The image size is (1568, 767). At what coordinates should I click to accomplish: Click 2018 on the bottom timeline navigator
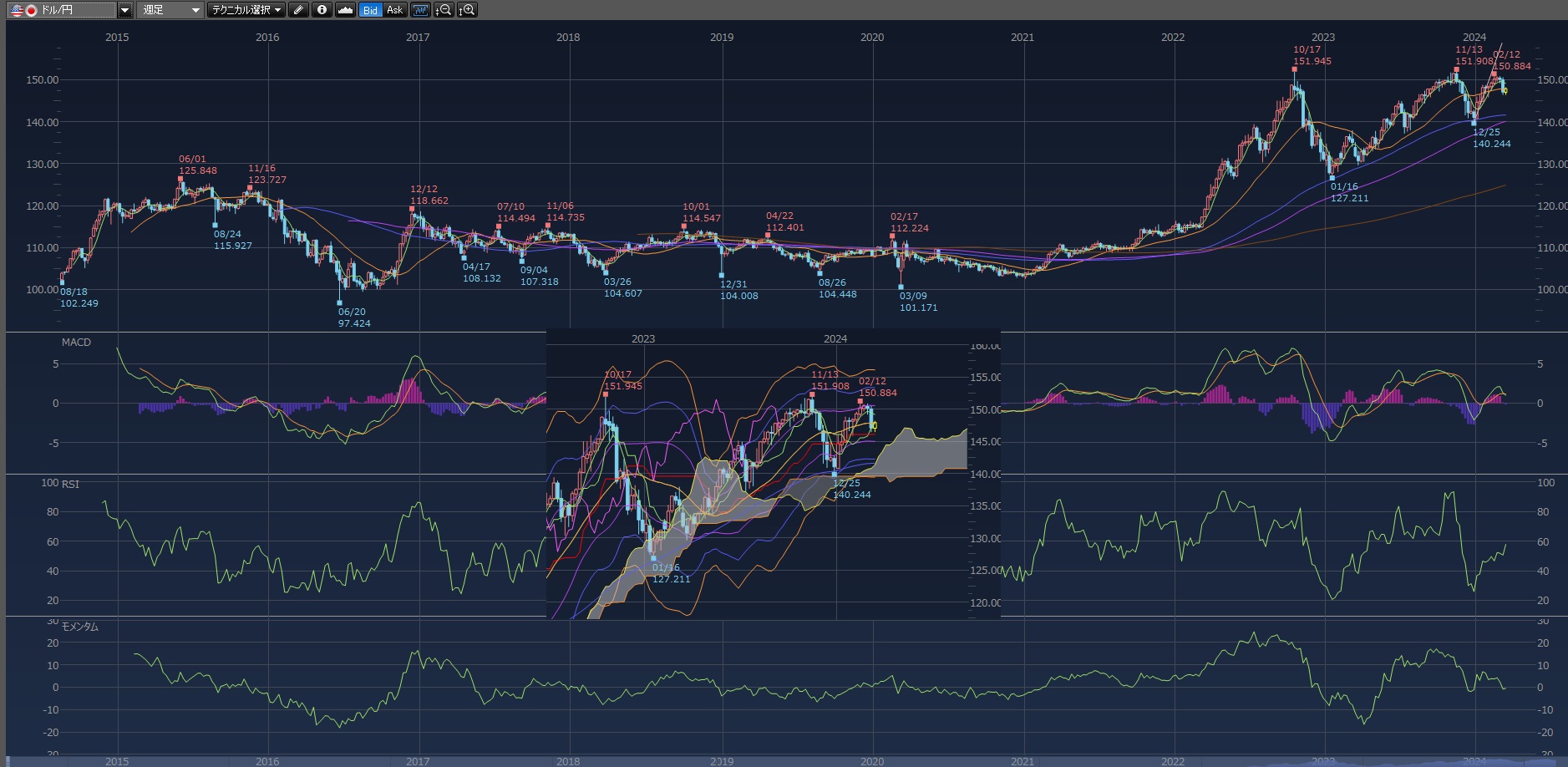[x=568, y=761]
